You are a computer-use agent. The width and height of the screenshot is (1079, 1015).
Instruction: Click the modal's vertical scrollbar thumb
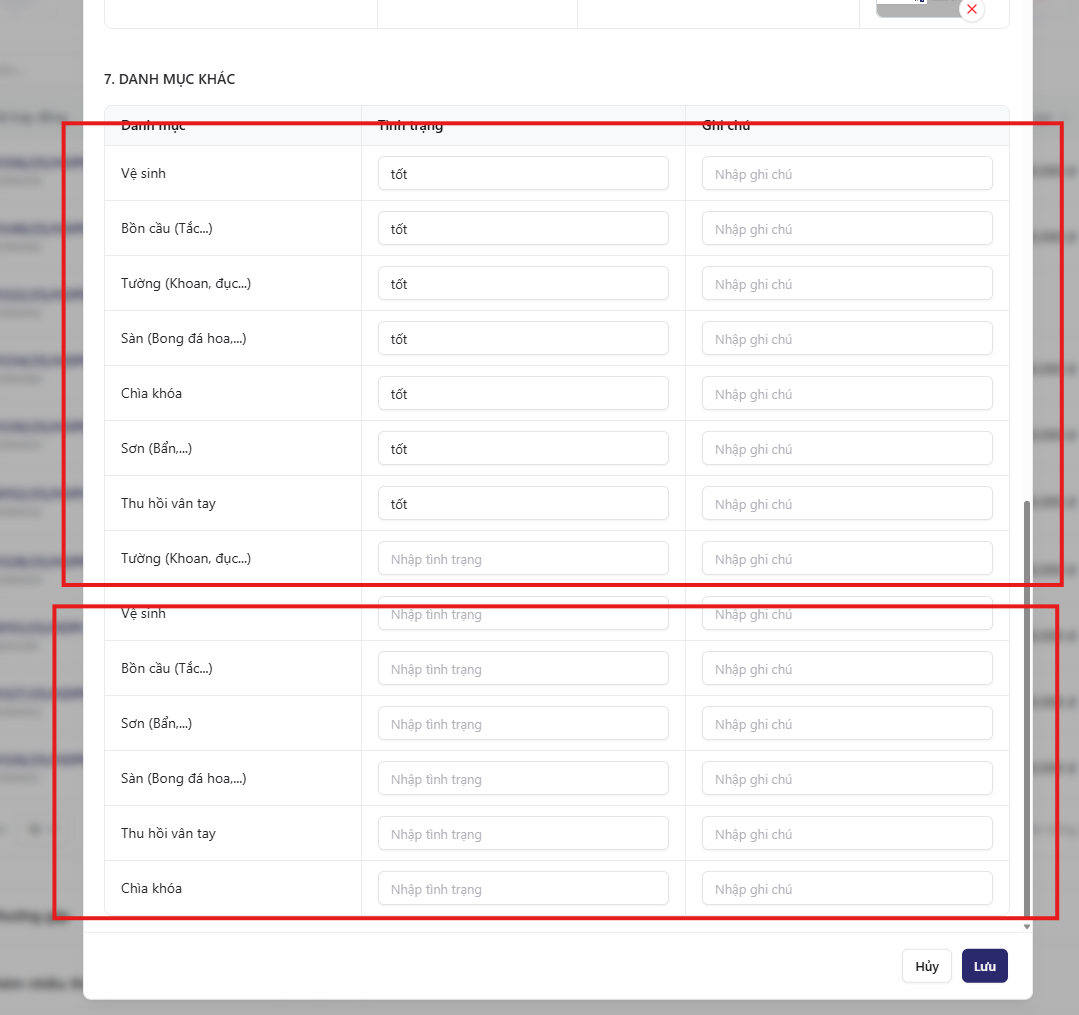point(1026,700)
